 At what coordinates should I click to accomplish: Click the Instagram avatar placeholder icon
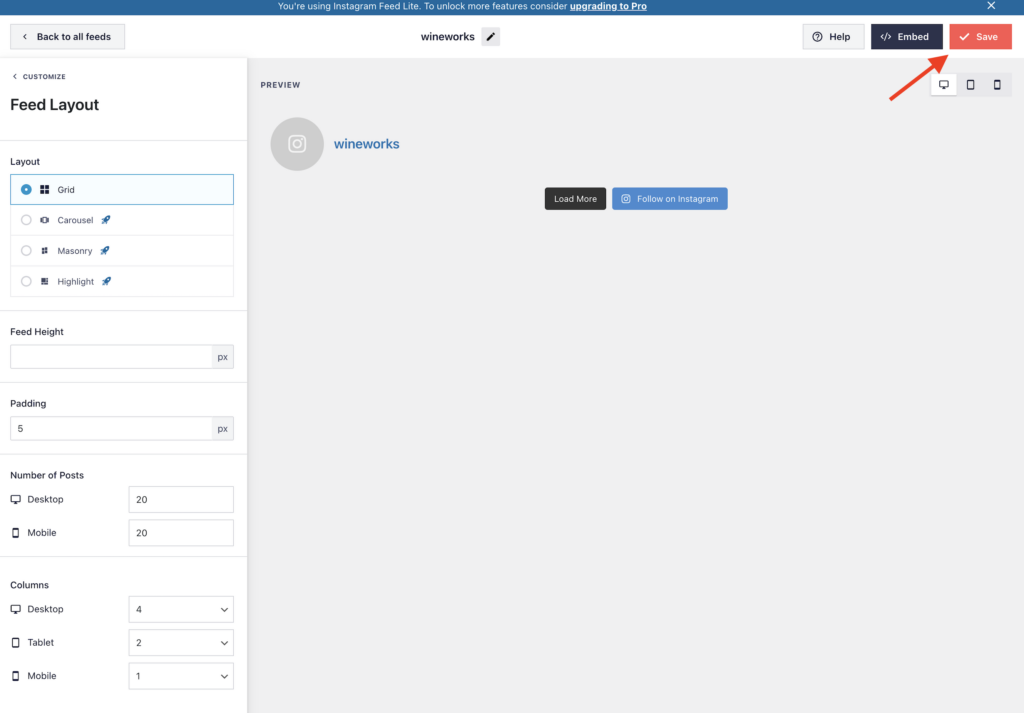click(x=297, y=144)
